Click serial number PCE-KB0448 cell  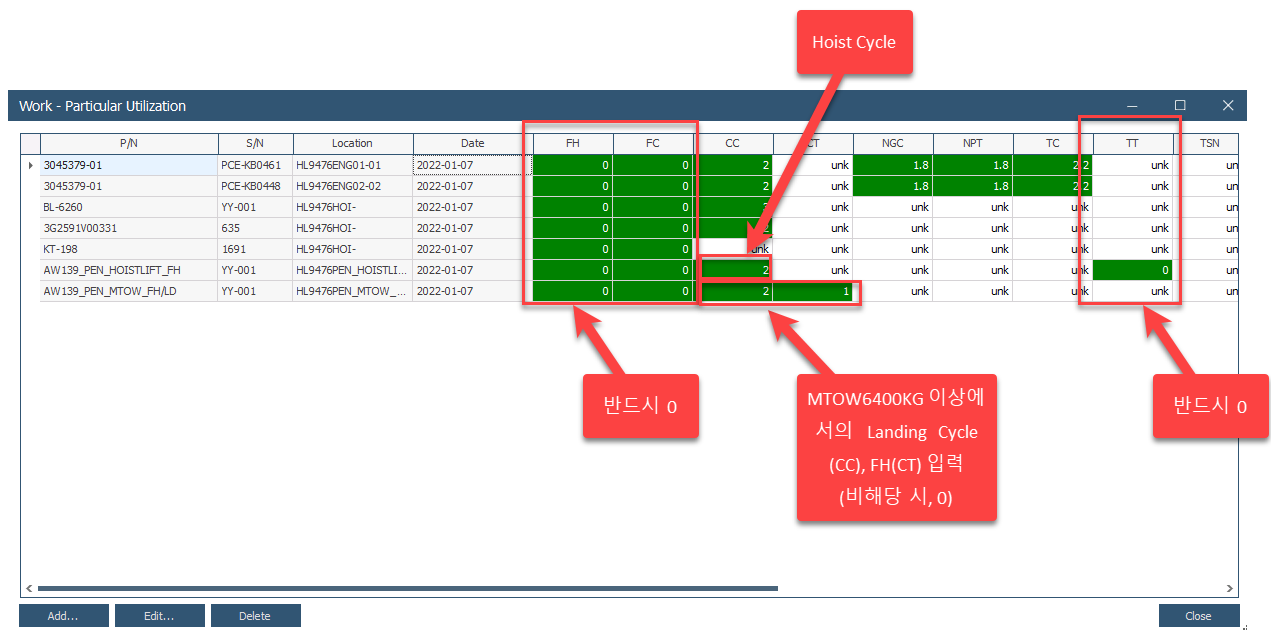(255, 186)
